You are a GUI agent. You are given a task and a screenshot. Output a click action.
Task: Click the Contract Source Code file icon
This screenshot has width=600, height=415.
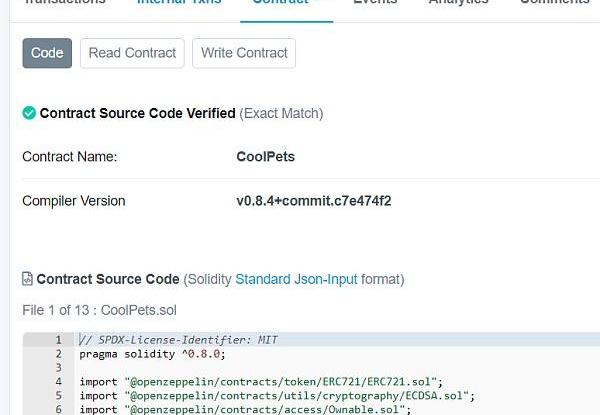pos(28,279)
